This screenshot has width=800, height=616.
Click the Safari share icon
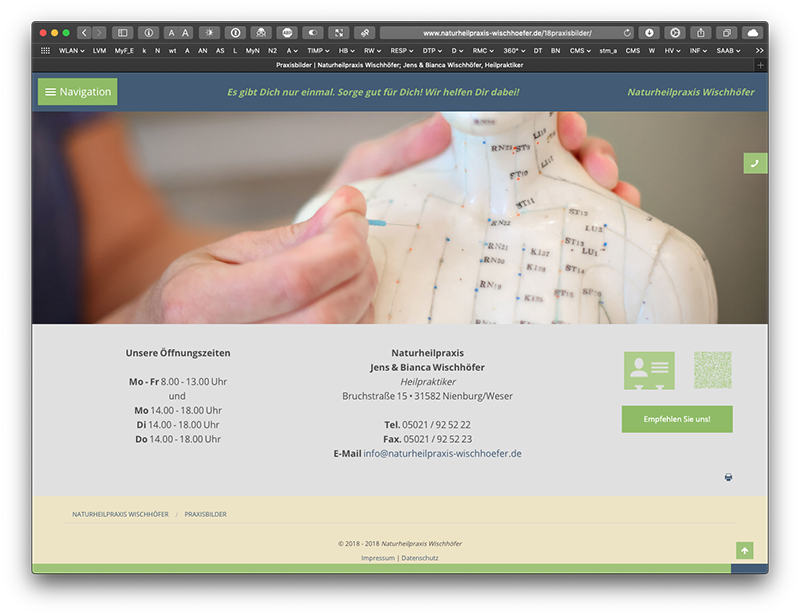coord(701,33)
